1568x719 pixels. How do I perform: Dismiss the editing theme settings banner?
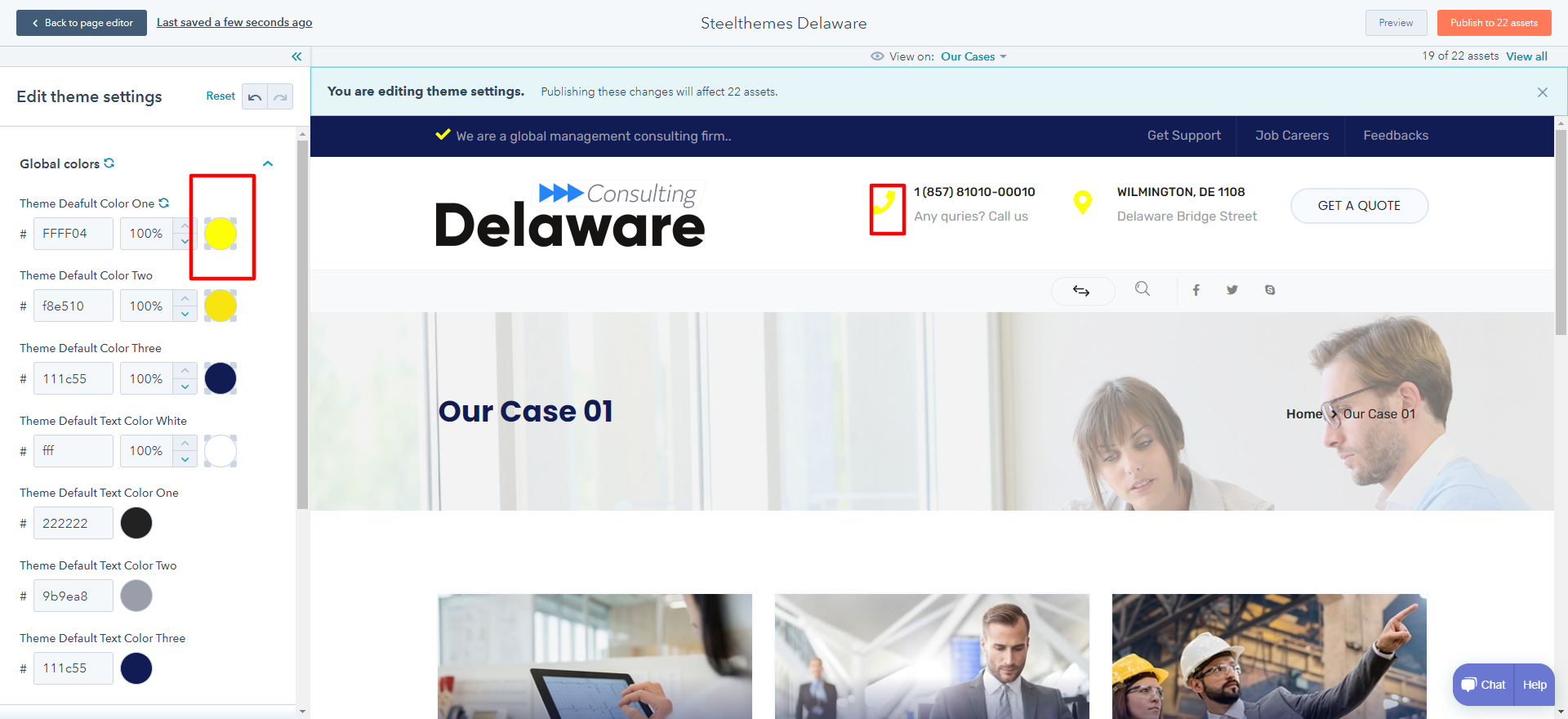[x=1543, y=92]
